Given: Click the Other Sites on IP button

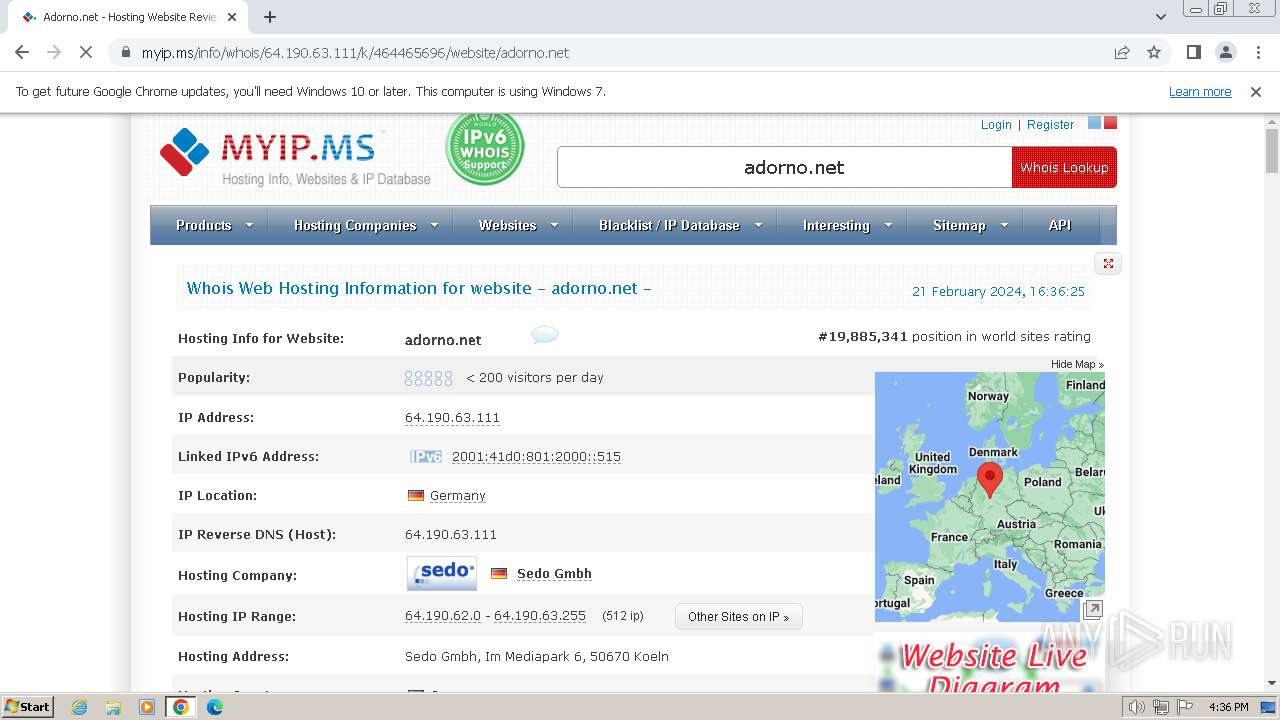Looking at the screenshot, I should pyautogui.click(x=738, y=617).
